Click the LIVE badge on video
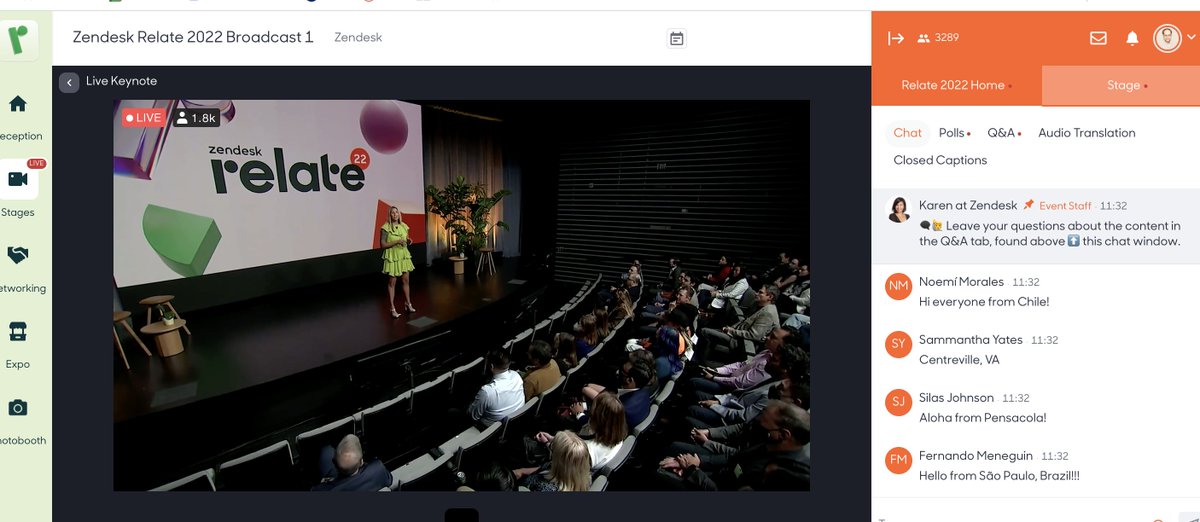Screen dimensions: 1200x522 pyautogui.click(x=143, y=117)
